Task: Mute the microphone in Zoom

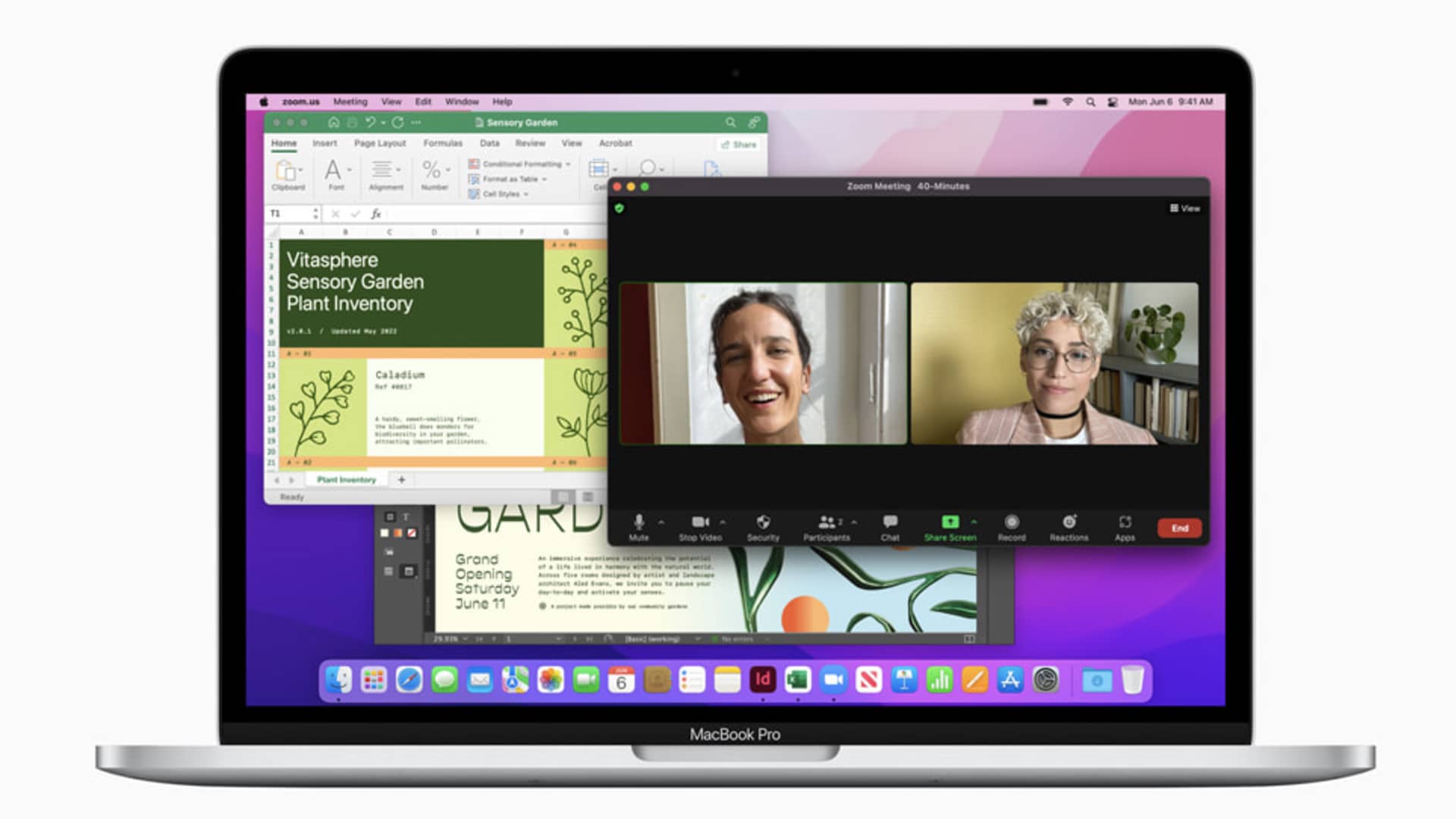Action: [x=639, y=527]
